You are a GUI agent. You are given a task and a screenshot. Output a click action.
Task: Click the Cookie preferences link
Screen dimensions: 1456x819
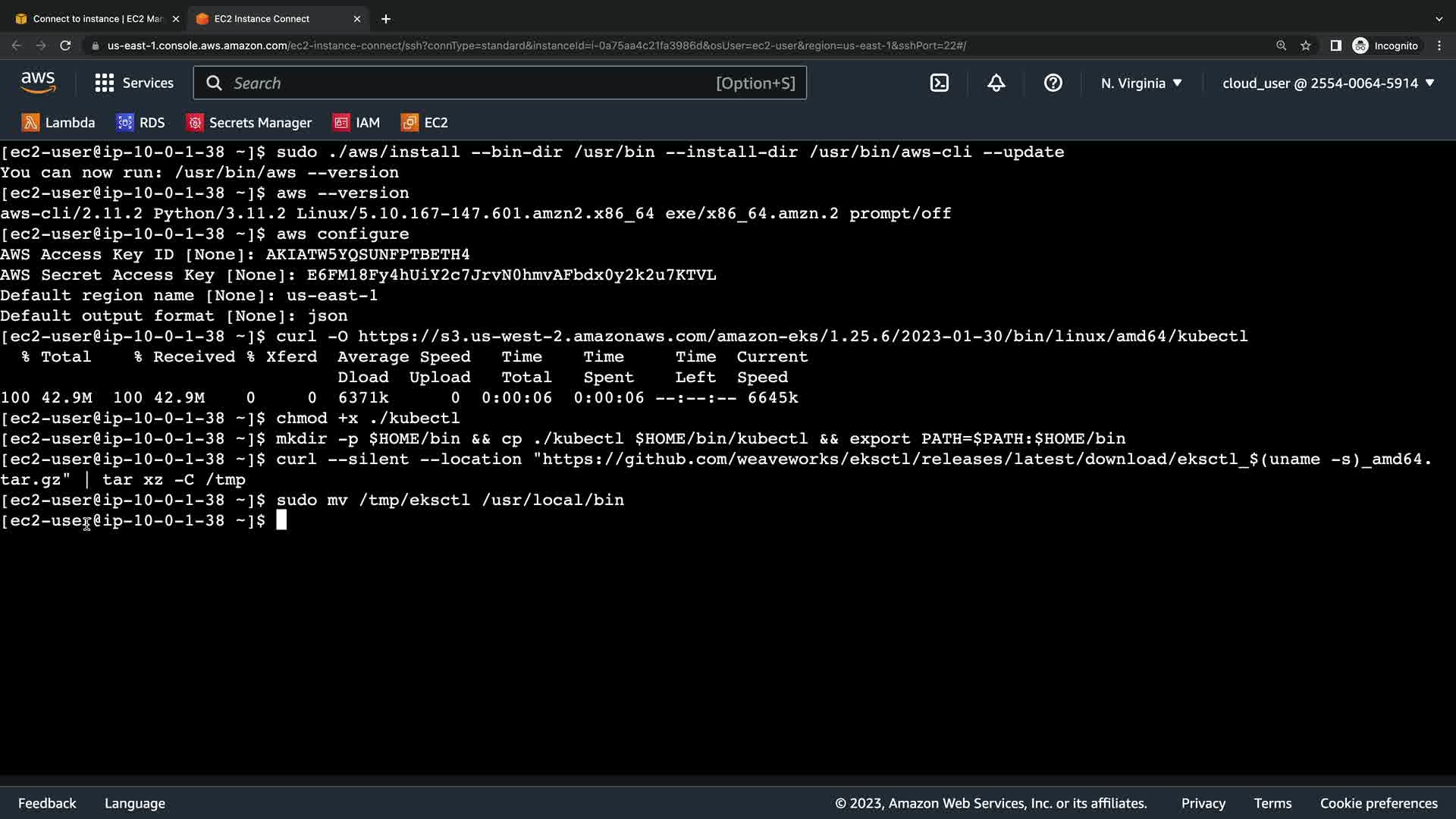tap(1378, 803)
